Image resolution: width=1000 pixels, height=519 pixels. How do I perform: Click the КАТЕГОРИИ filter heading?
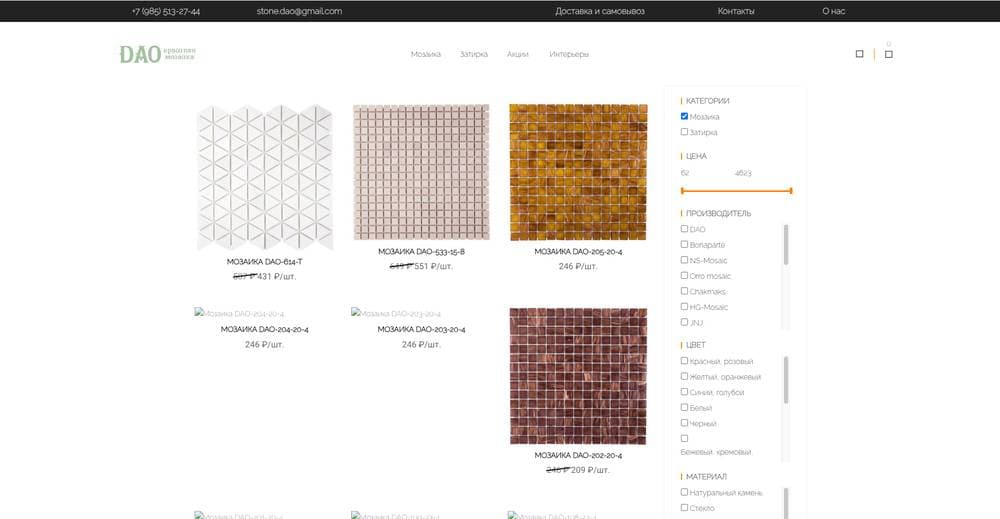tap(707, 101)
